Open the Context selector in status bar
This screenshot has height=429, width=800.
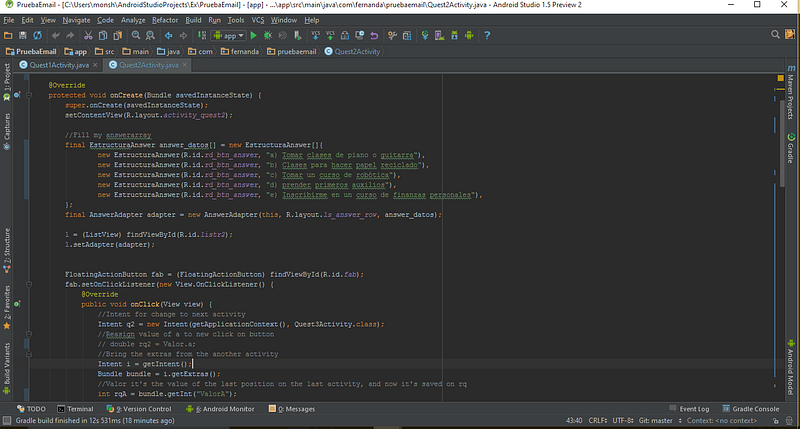pos(722,421)
